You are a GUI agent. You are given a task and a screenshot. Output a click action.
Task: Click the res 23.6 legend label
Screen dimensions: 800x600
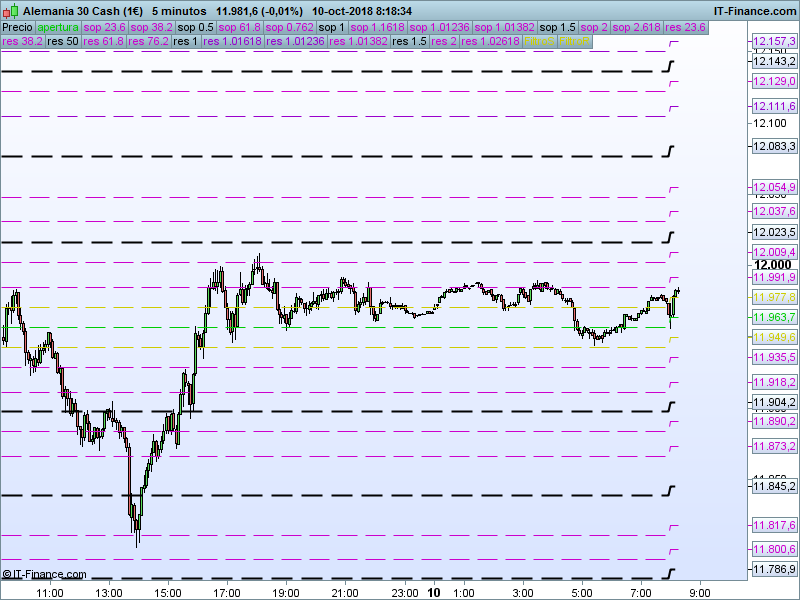[x=685, y=28]
